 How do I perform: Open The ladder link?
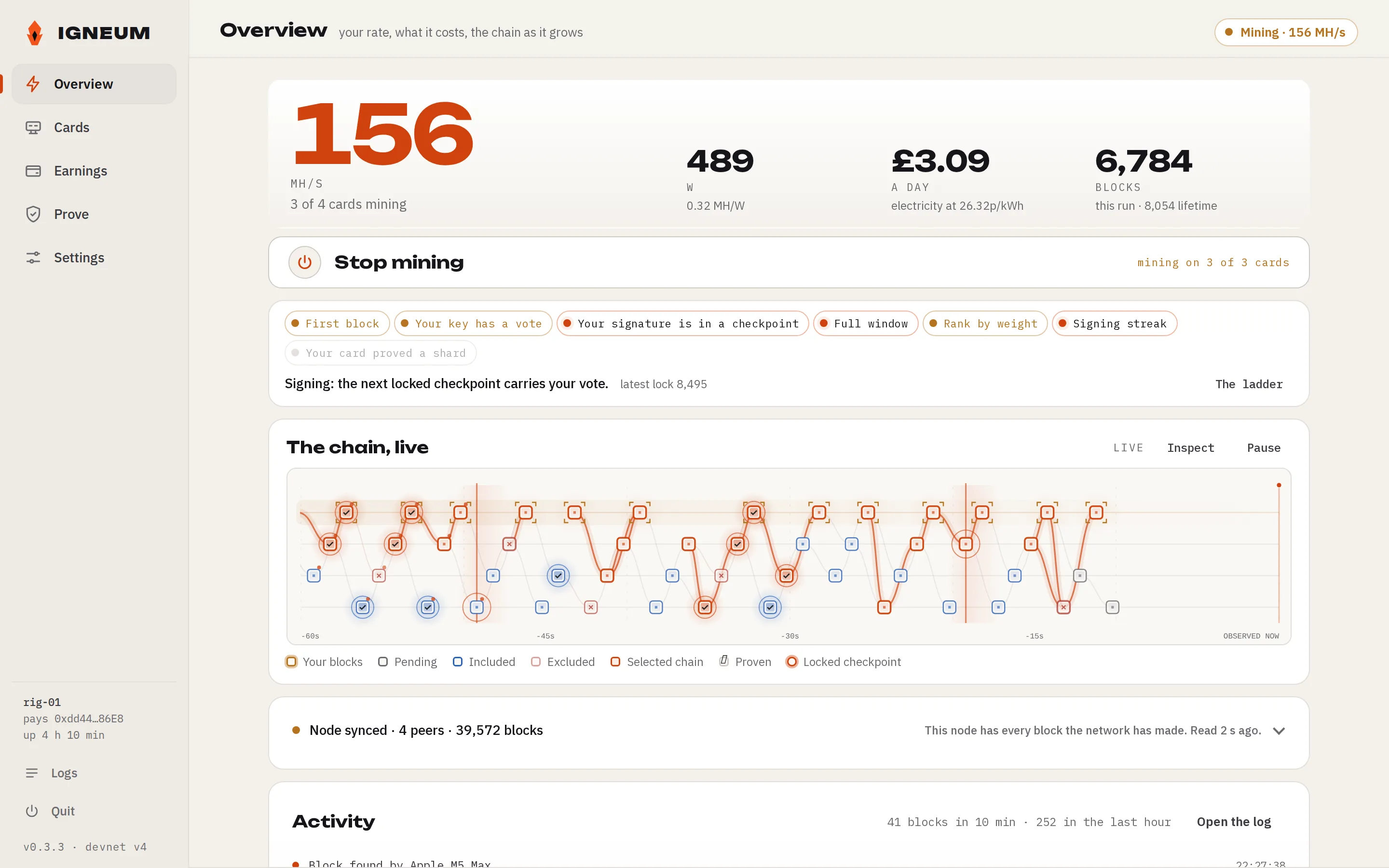(x=1249, y=385)
